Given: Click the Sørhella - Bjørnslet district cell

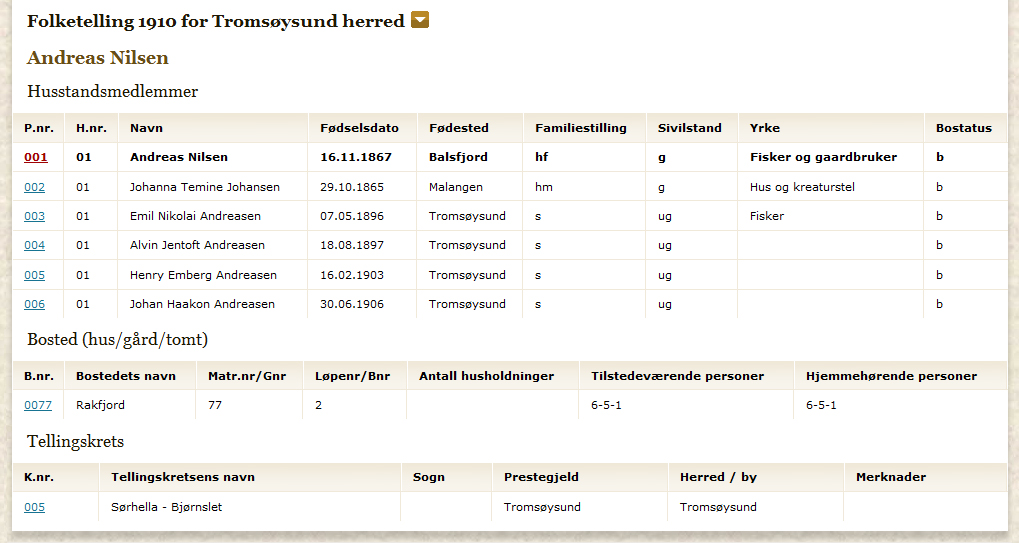Looking at the screenshot, I should pyautogui.click(x=167, y=507).
